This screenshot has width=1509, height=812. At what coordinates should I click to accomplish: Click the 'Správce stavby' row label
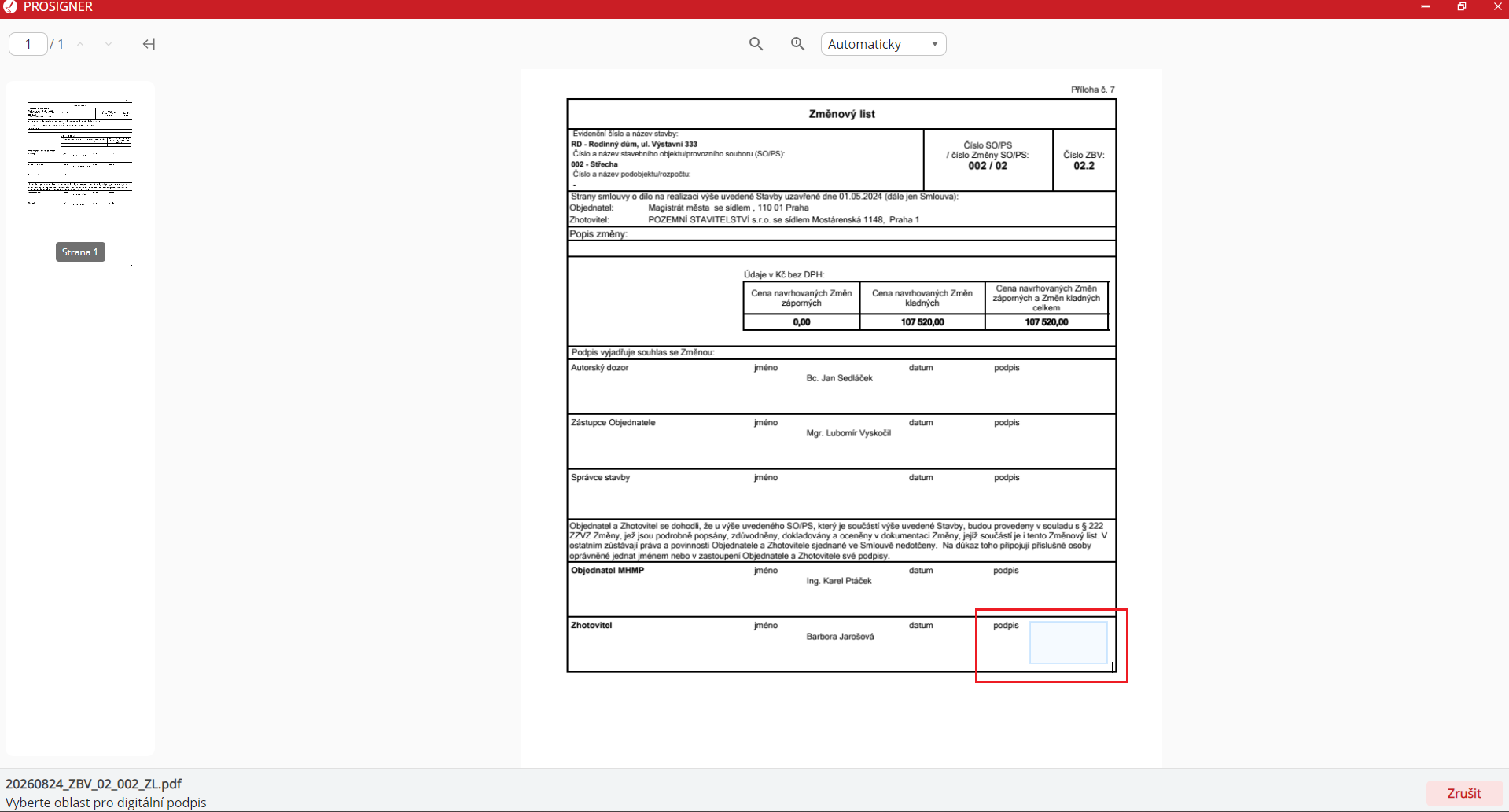[600, 478]
